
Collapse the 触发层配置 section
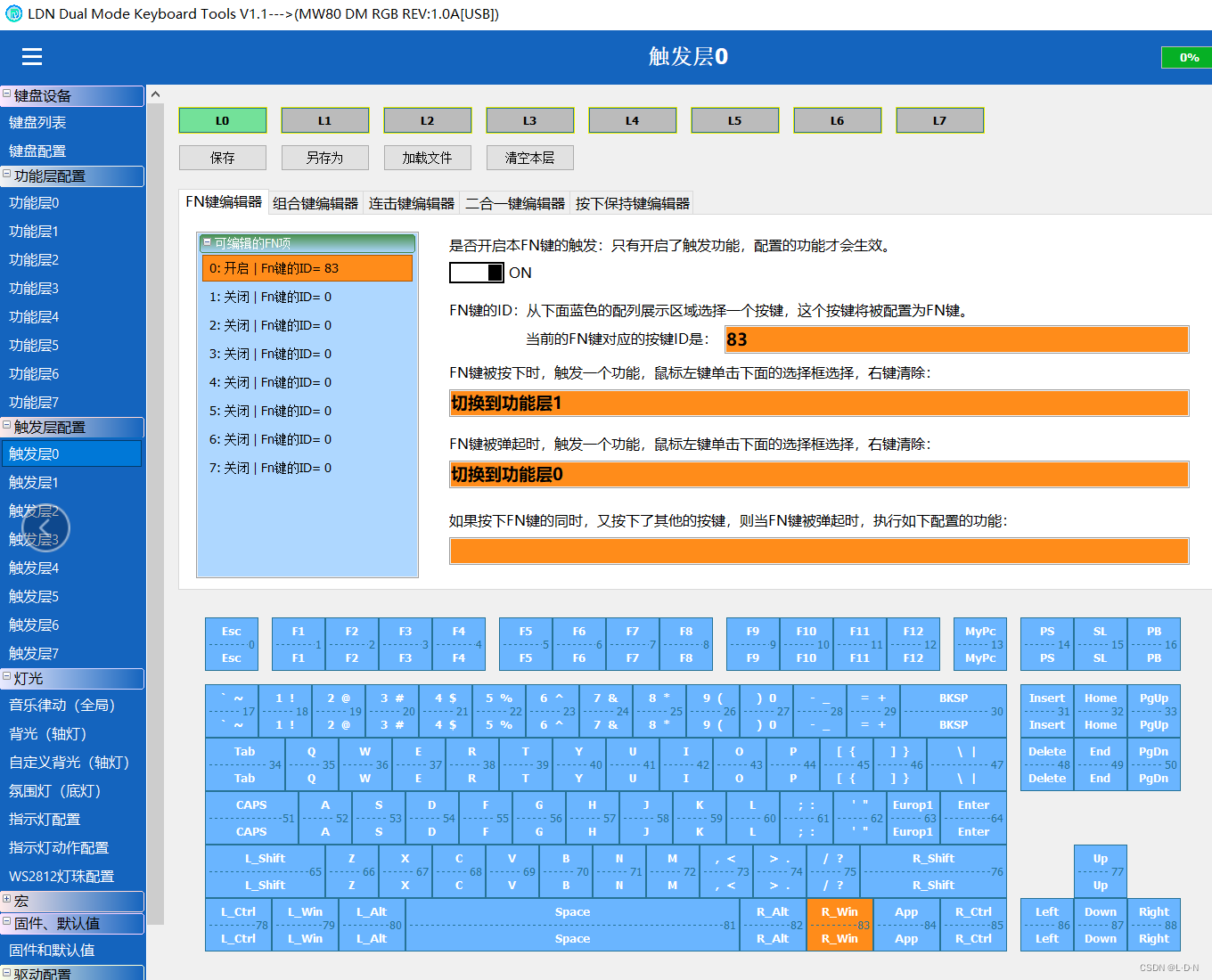pyautogui.click(x=7, y=426)
